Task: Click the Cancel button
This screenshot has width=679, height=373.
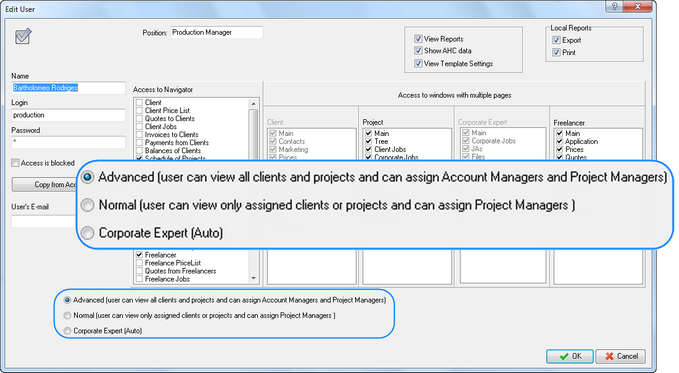Action: (621, 357)
